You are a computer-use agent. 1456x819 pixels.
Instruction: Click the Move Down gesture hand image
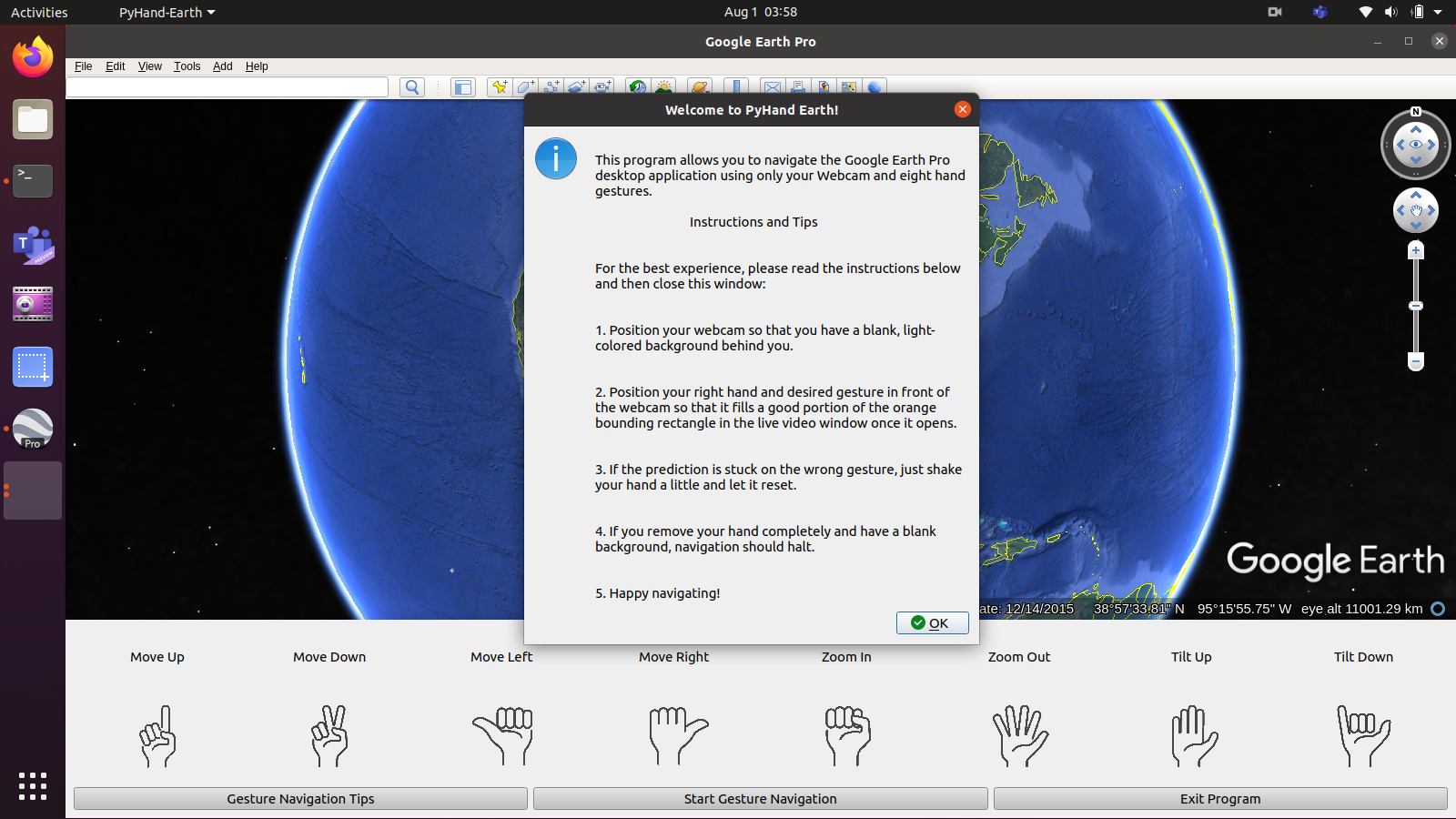(x=329, y=735)
